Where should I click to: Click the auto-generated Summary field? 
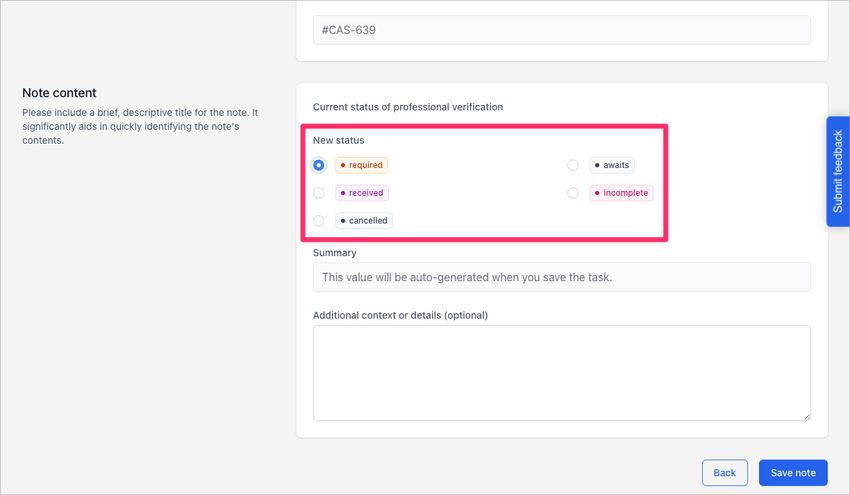coord(561,277)
